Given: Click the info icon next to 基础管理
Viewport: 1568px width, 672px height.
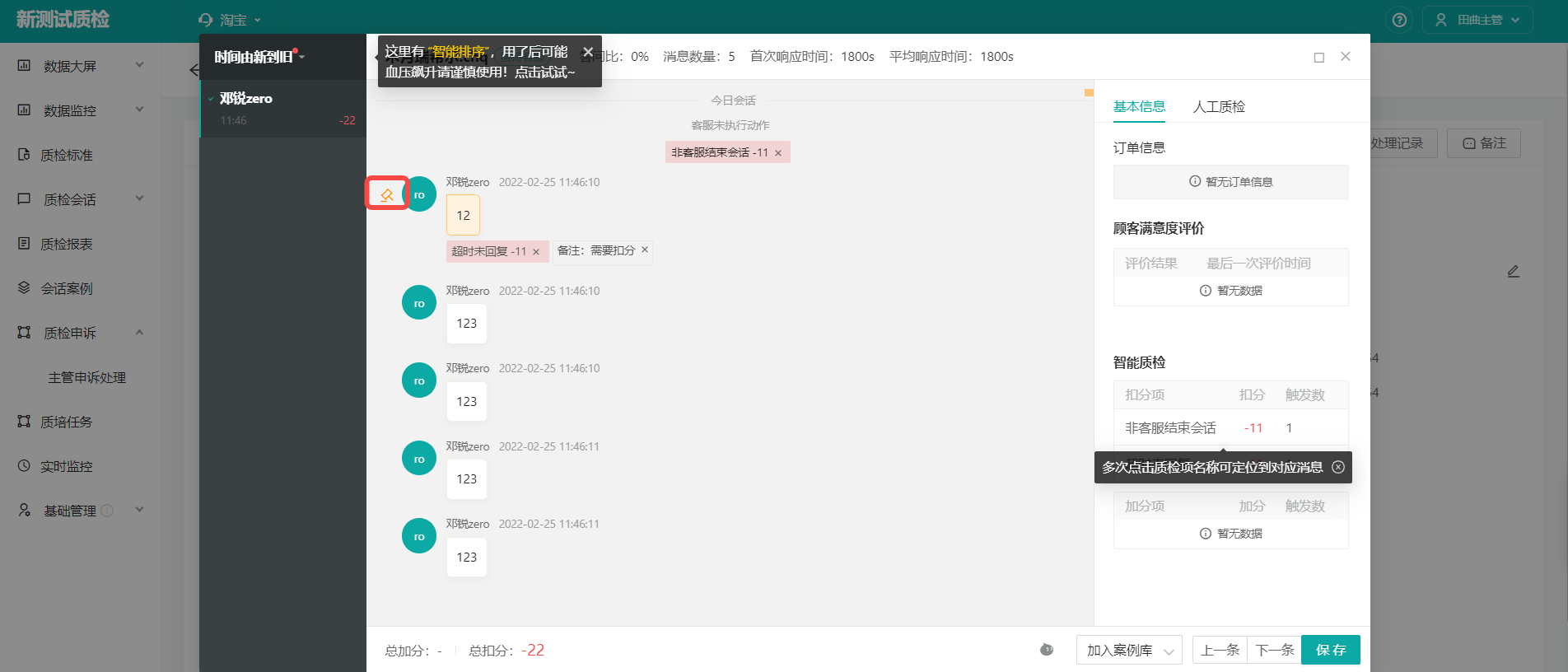Looking at the screenshot, I should click(107, 511).
